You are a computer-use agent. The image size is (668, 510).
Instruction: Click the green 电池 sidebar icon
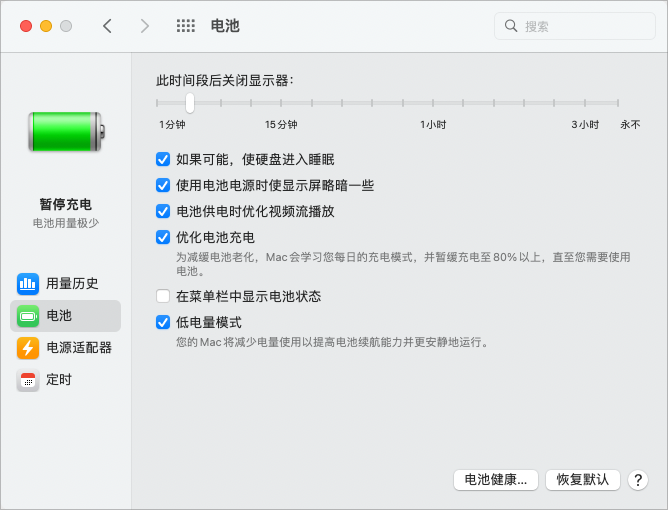(28, 316)
